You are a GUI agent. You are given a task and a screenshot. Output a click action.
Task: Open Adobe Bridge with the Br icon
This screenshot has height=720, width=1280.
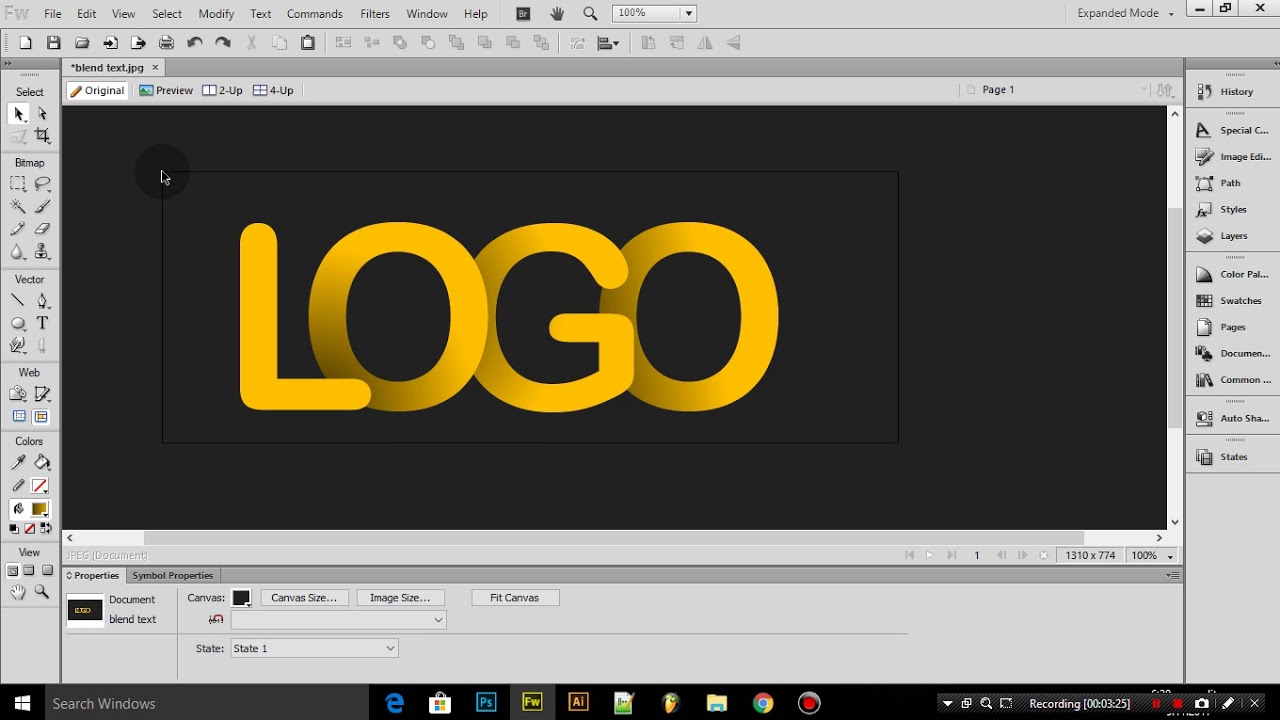click(x=523, y=14)
